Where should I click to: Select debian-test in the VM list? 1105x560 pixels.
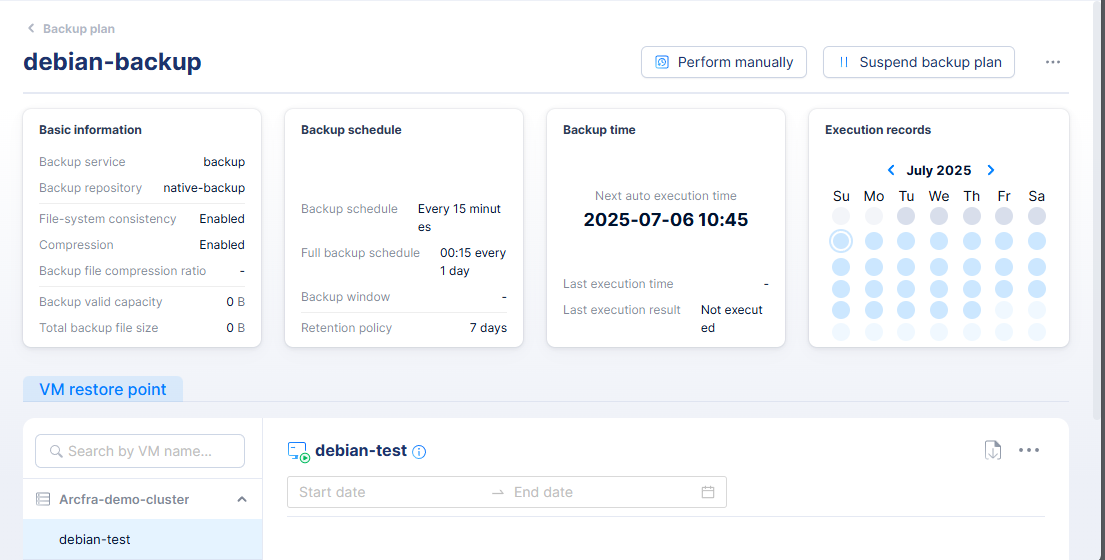click(x=95, y=540)
